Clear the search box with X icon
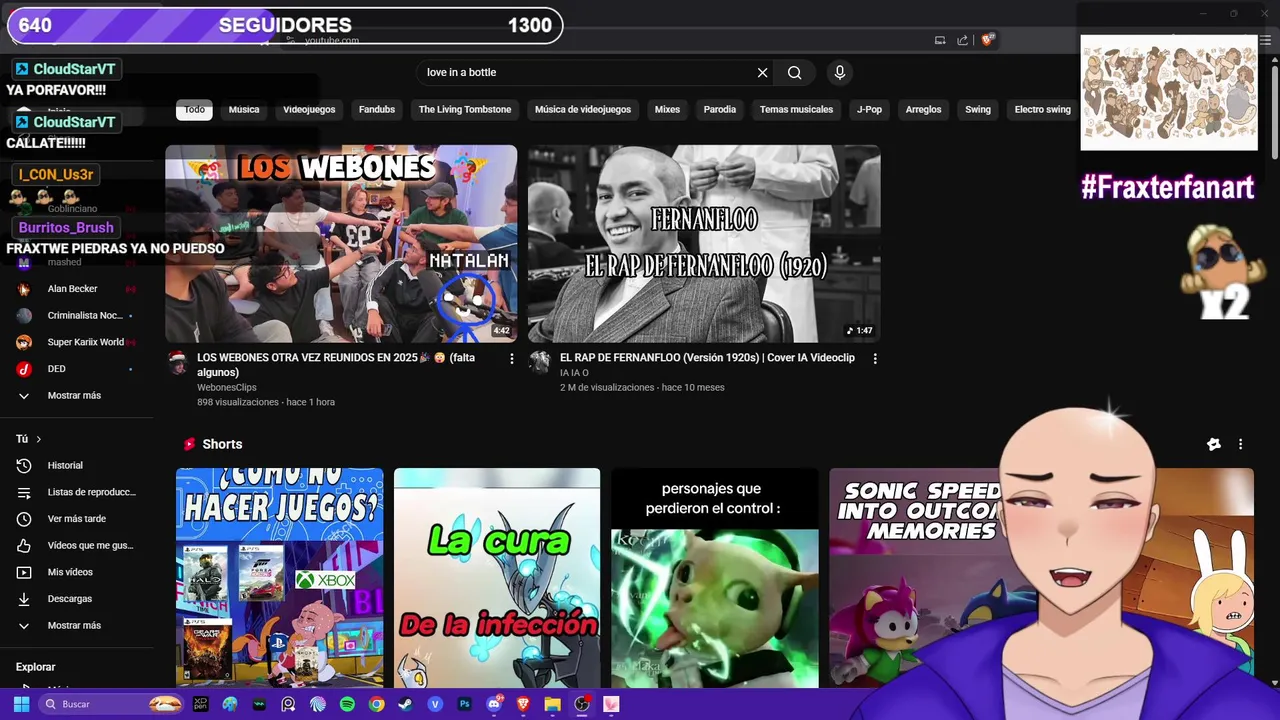The width and height of the screenshot is (1280, 720). point(762,72)
